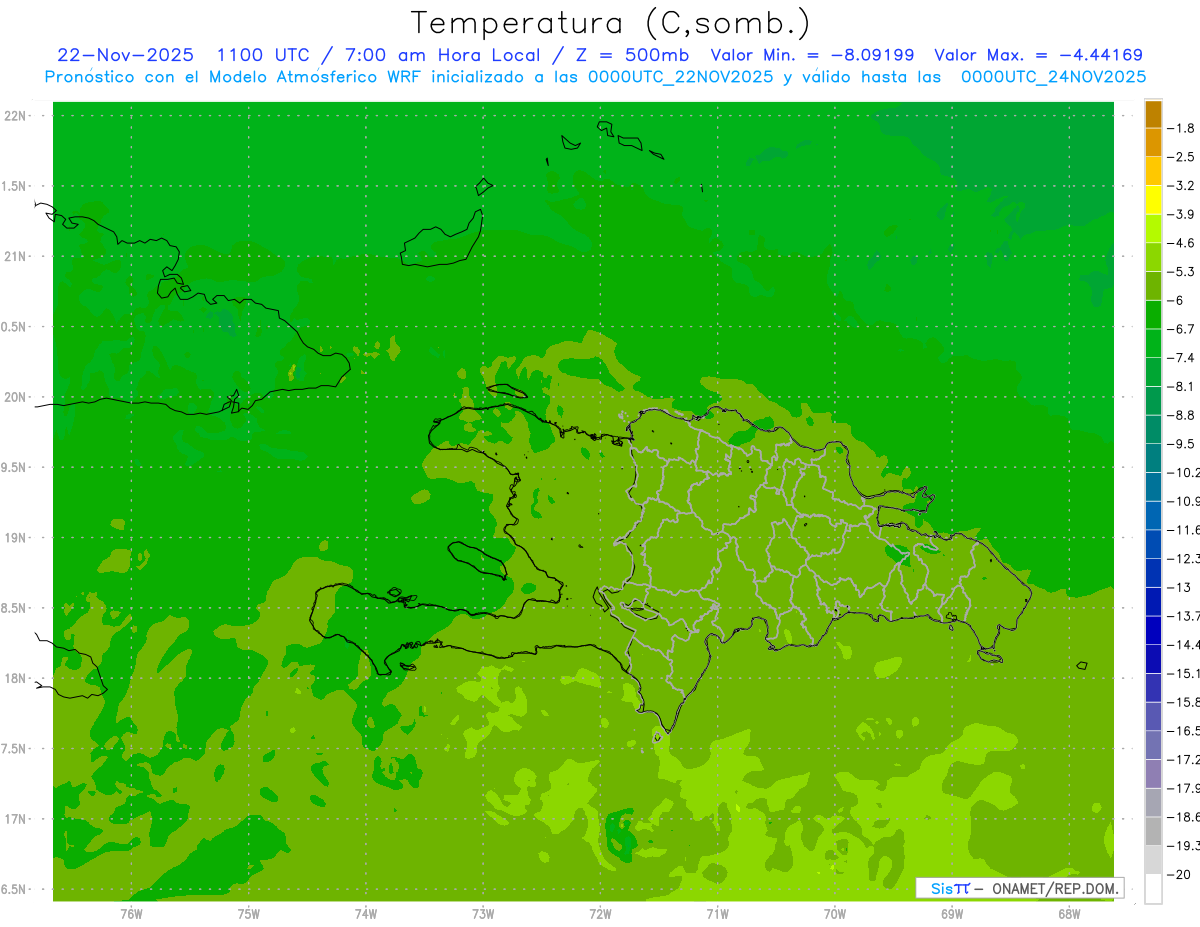Click the '21N' latitude label

click(15, 257)
